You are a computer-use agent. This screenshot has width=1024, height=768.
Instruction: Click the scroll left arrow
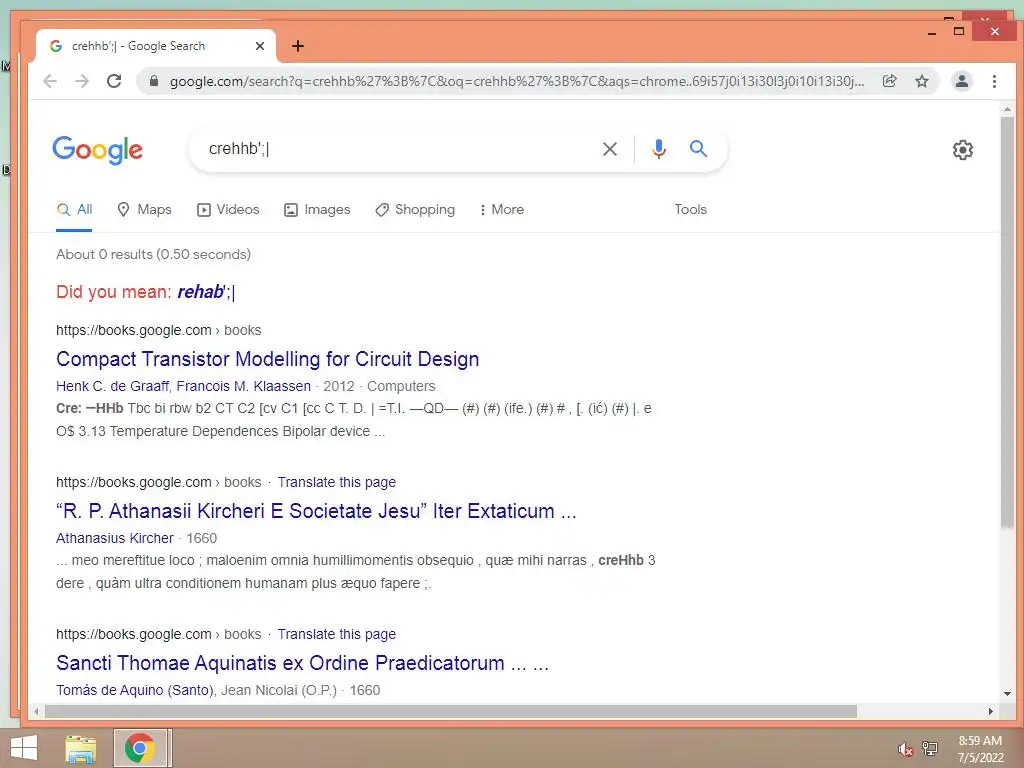pyautogui.click(x=36, y=711)
